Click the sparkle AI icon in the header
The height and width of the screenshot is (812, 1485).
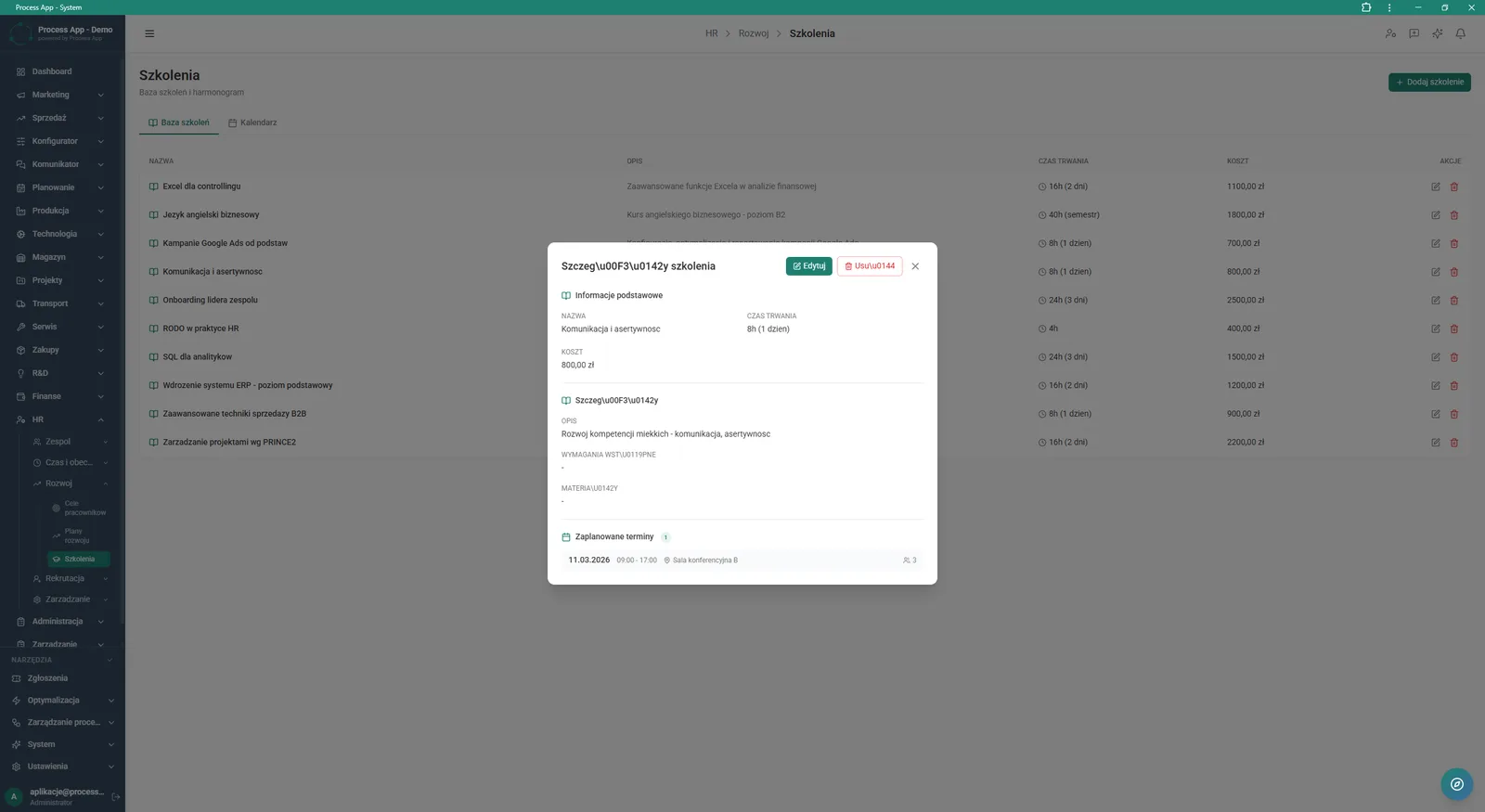(x=1437, y=33)
